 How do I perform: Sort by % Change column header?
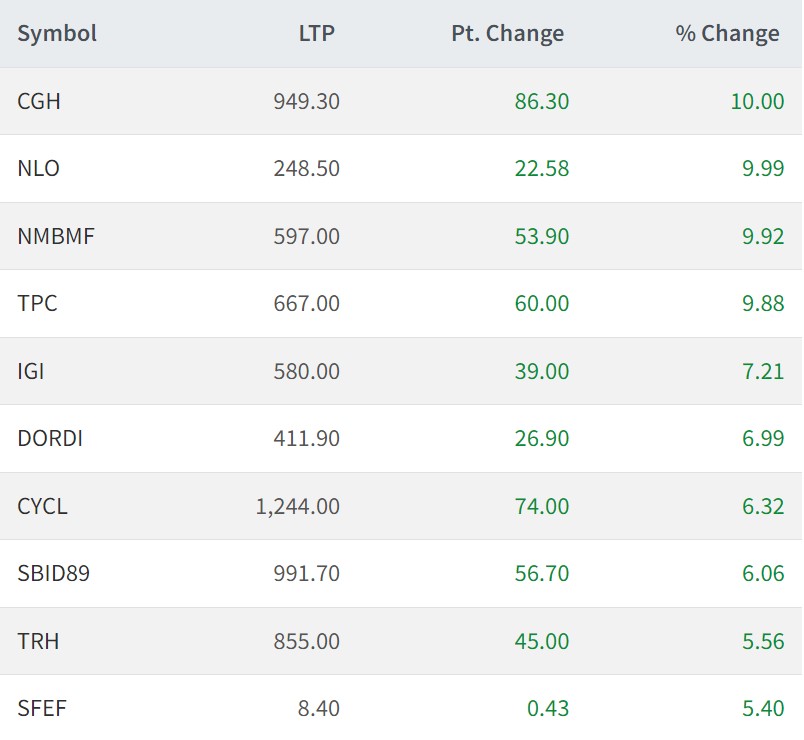[727, 33]
